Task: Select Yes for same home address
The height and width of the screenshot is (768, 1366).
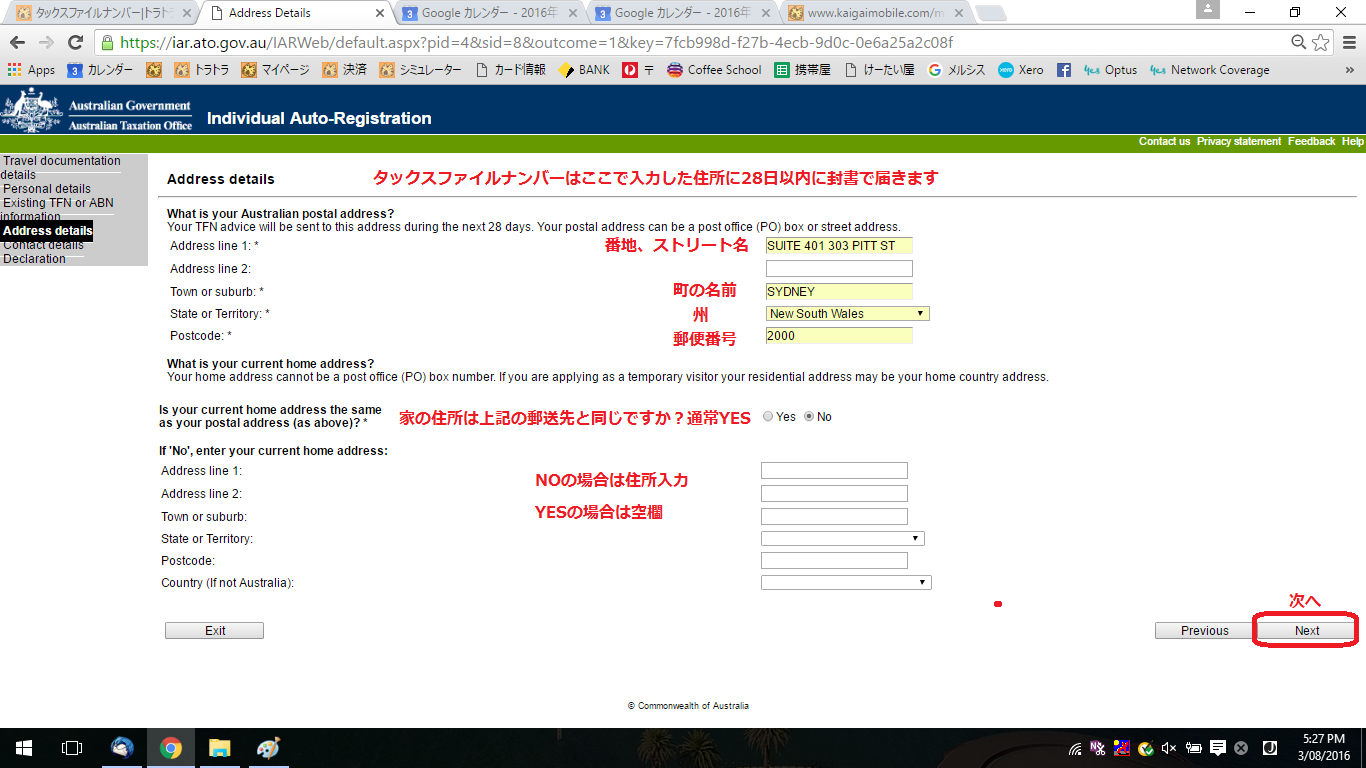Action: pyautogui.click(x=768, y=417)
